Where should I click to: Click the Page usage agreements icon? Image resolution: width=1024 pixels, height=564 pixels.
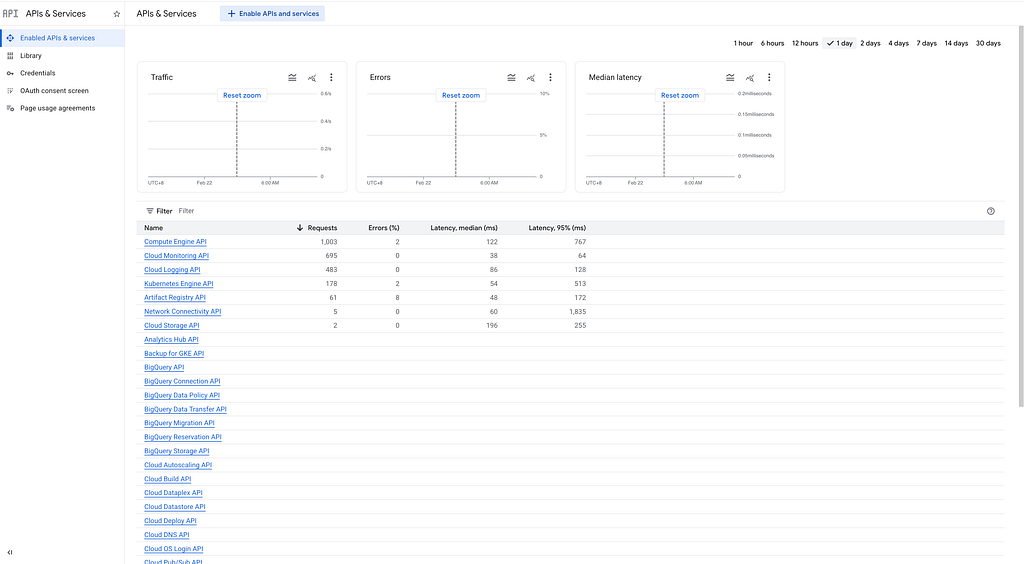pos(10,108)
